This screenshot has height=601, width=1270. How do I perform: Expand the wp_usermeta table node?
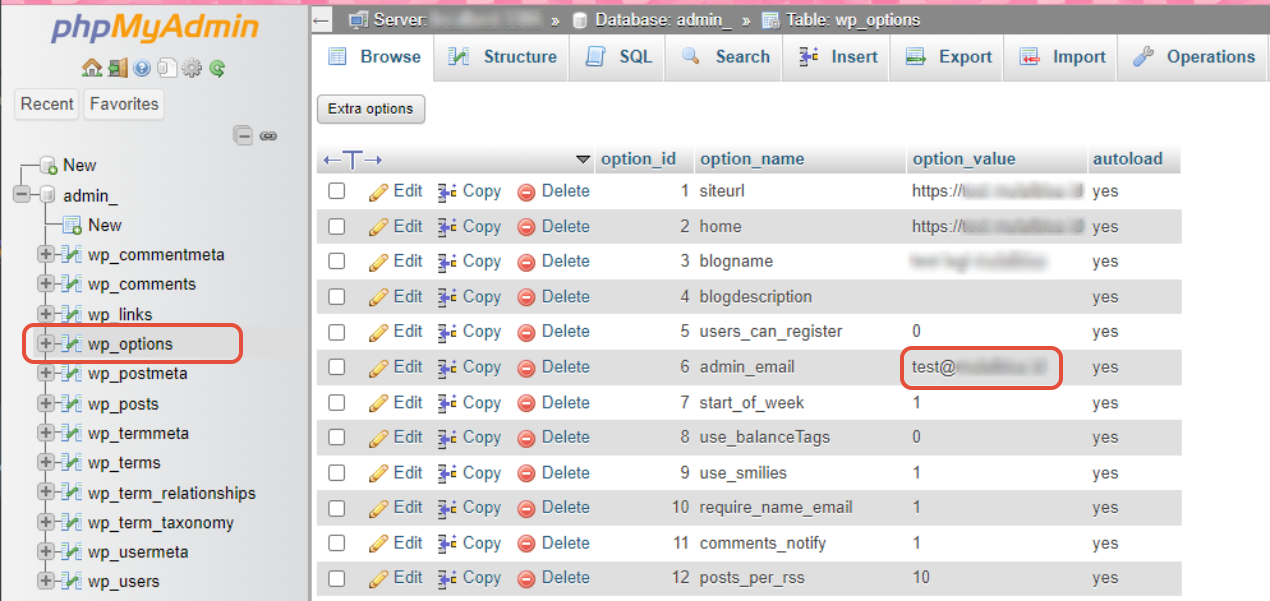[45, 551]
